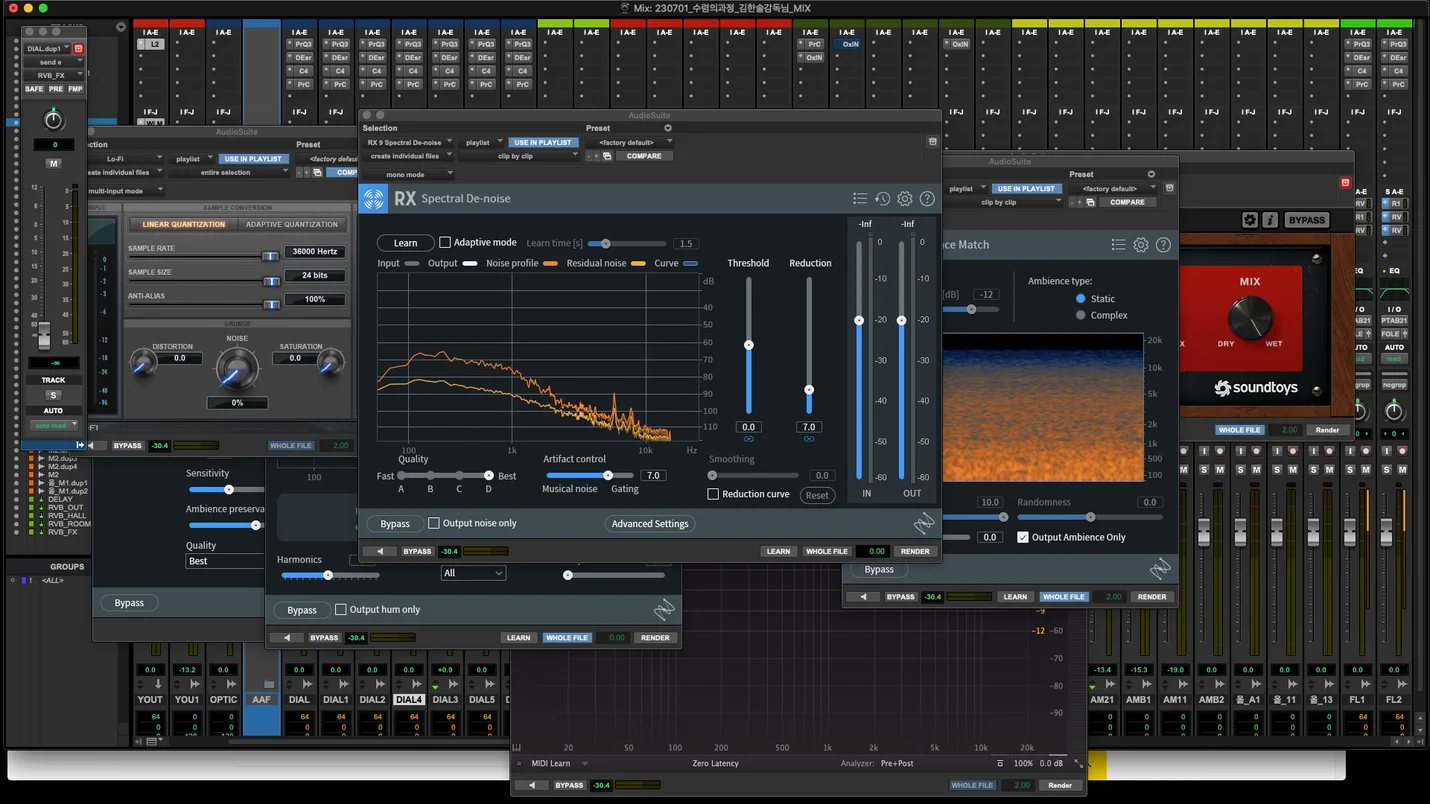
Task: Uncheck Output Ambience Only in Ambience Match
Action: [1023, 537]
